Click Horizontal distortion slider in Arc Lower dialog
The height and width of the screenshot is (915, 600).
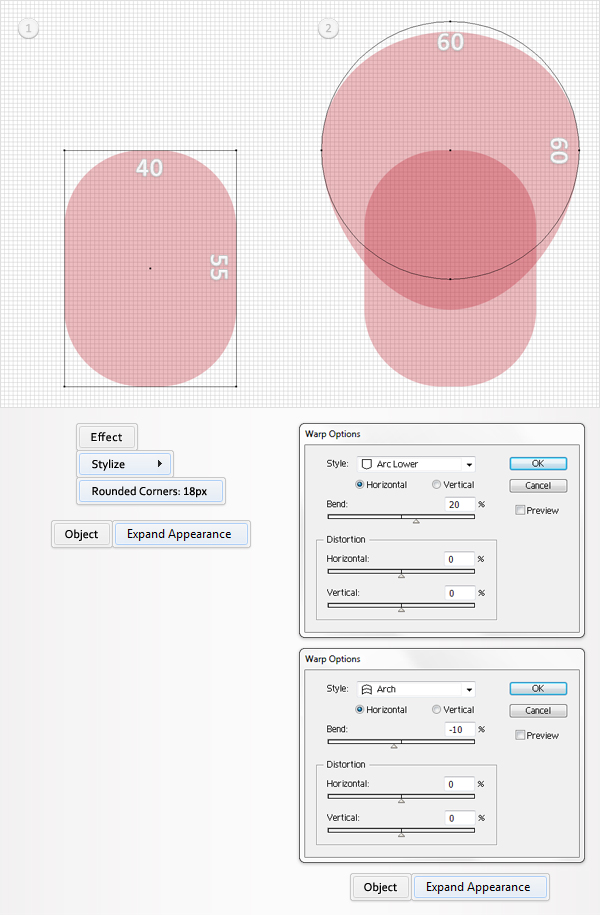(401, 572)
